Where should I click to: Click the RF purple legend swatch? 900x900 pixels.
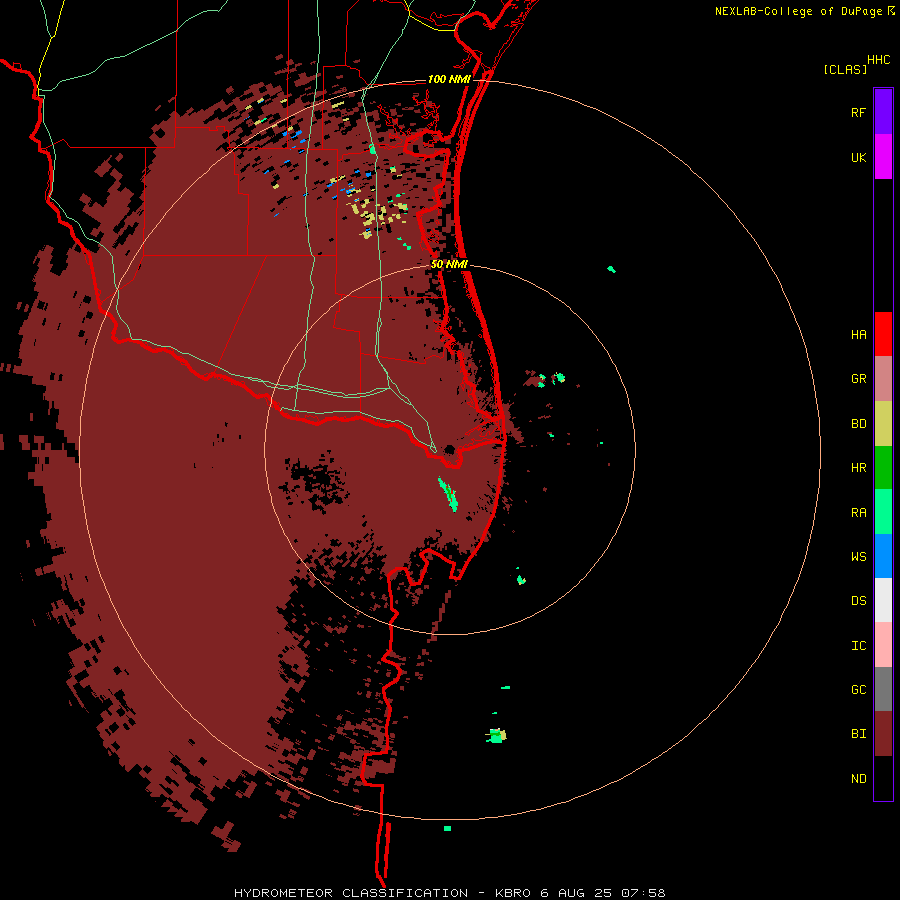pyautogui.click(x=883, y=112)
